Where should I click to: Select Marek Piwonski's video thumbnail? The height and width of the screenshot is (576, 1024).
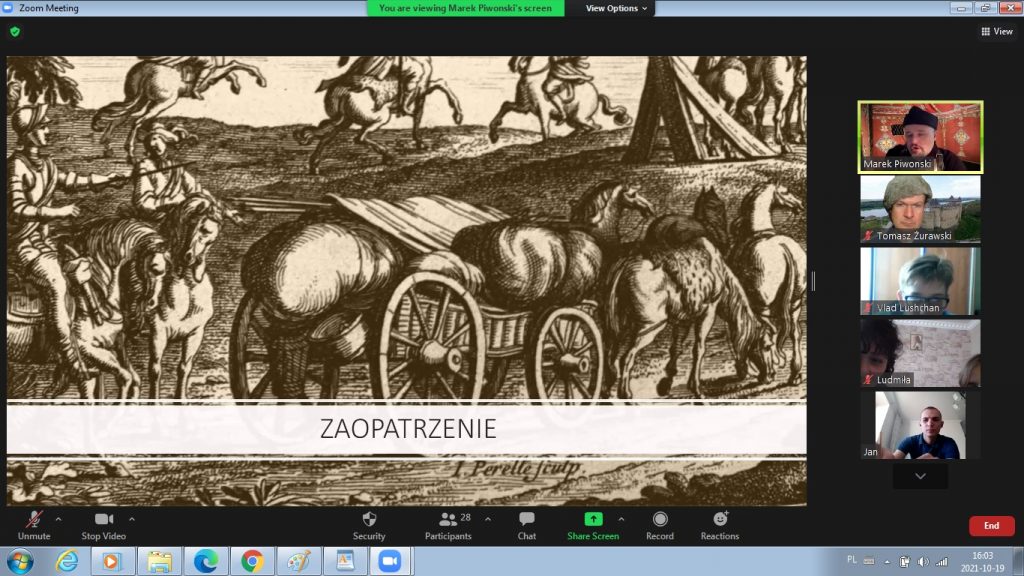(920, 136)
